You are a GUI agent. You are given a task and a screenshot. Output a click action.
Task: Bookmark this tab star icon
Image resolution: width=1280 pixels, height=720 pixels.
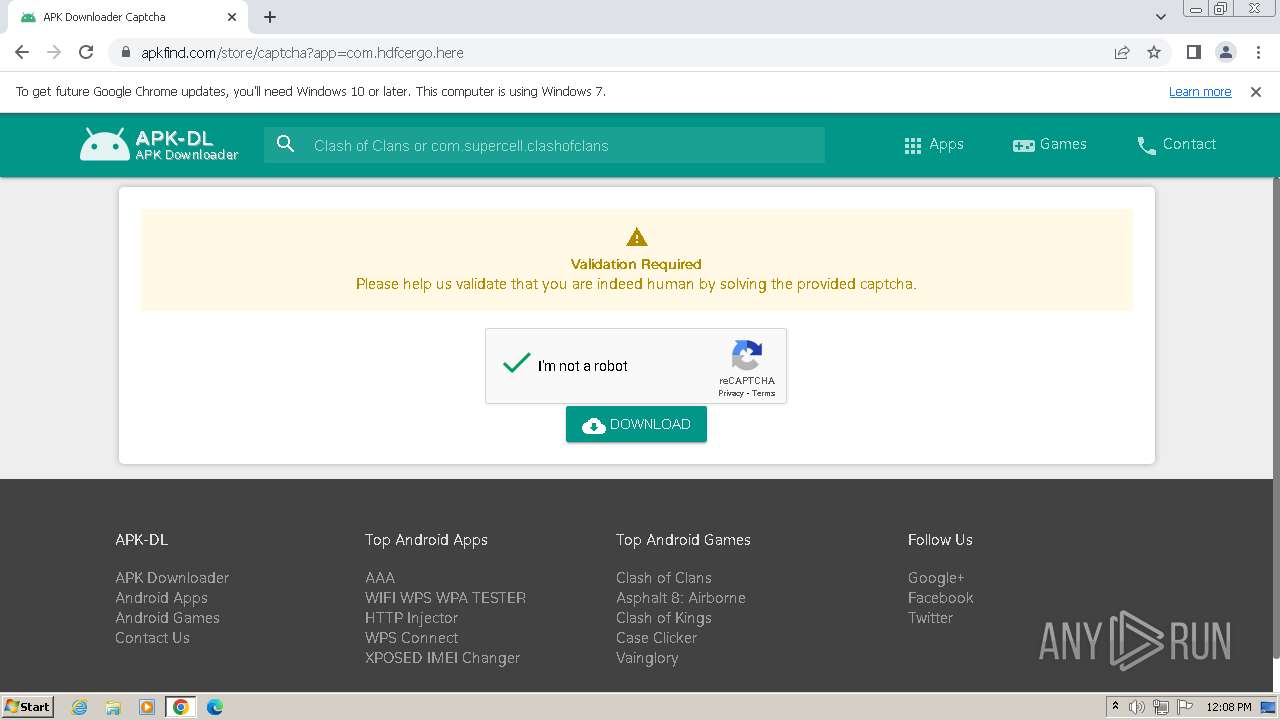pyautogui.click(x=1154, y=53)
